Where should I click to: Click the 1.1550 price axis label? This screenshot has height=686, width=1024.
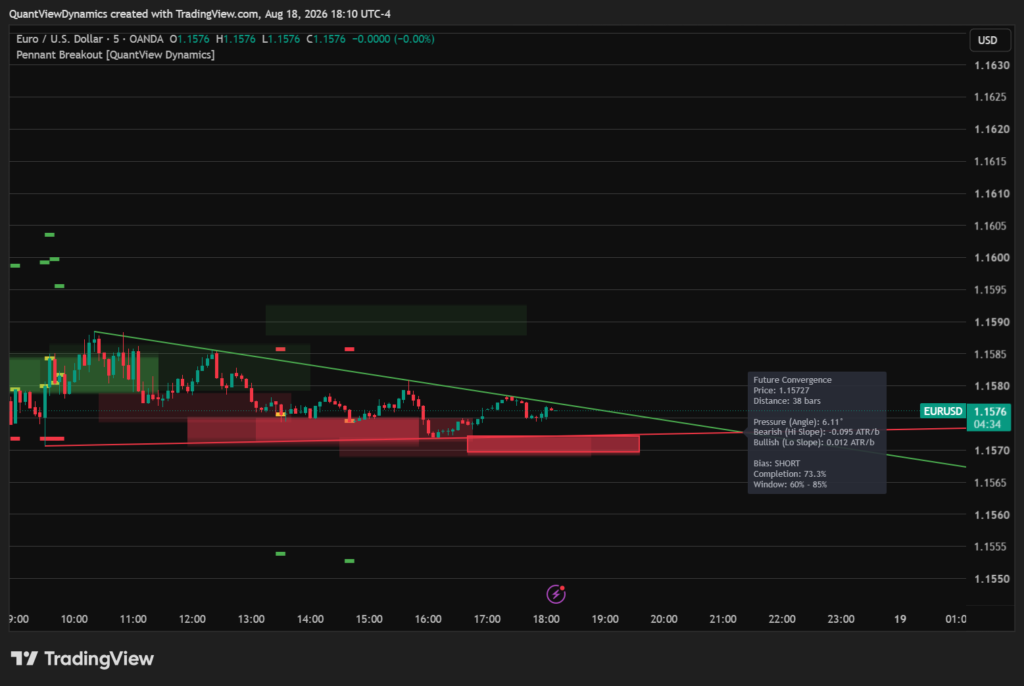[991, 579]
